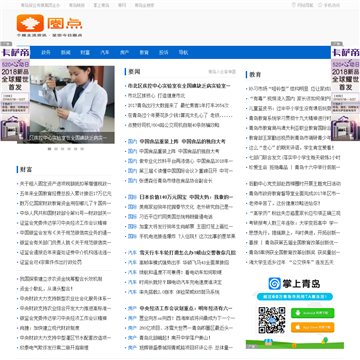This screenshot has height=360, width=360.
Task: Open the 教育 section heading
Action: pos(255,74)
